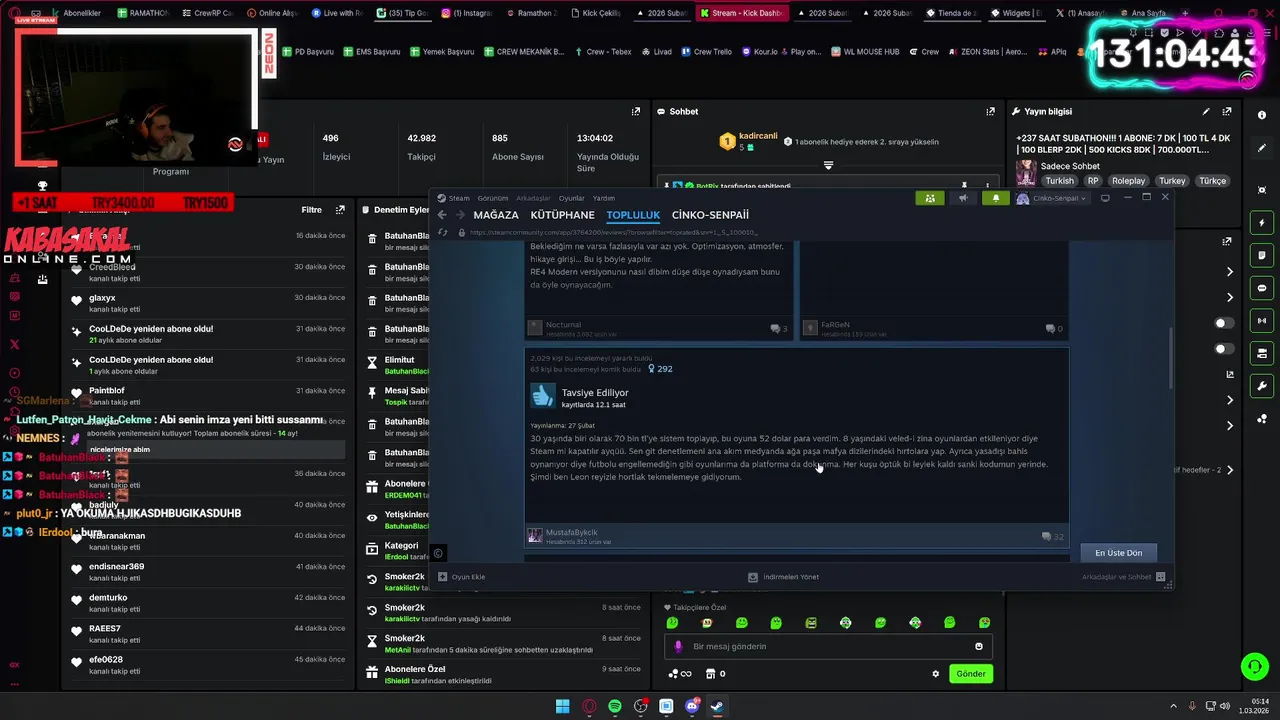Open the CİNKO-SENPAİİ profile tab
Image resolution: width=1280 pixels, height=720 pixels.
(710, 215)
